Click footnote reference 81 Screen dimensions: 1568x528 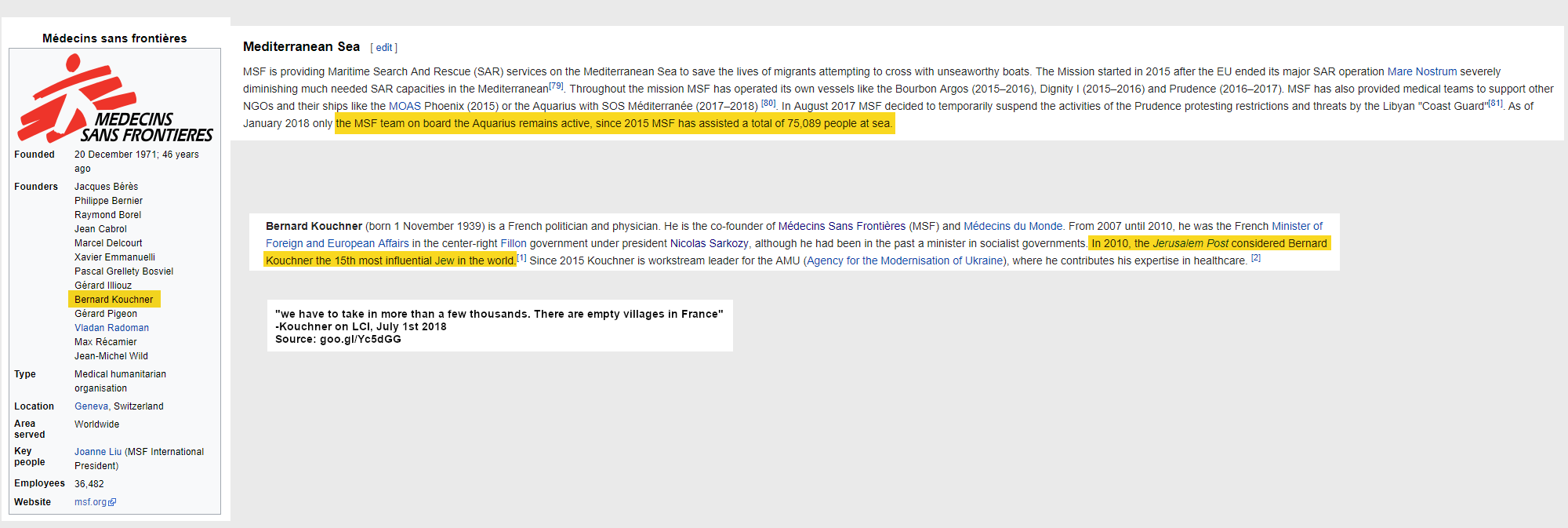coord(1495,103)
